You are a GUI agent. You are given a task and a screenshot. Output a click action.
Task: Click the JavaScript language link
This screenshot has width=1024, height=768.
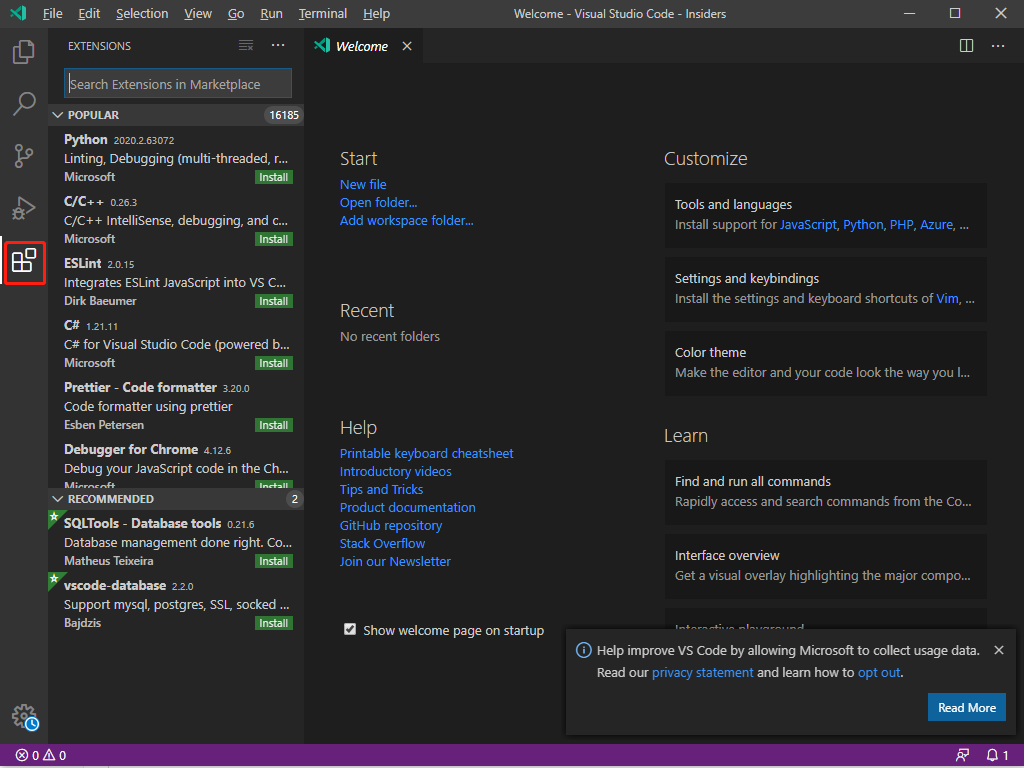pos(808,225)
